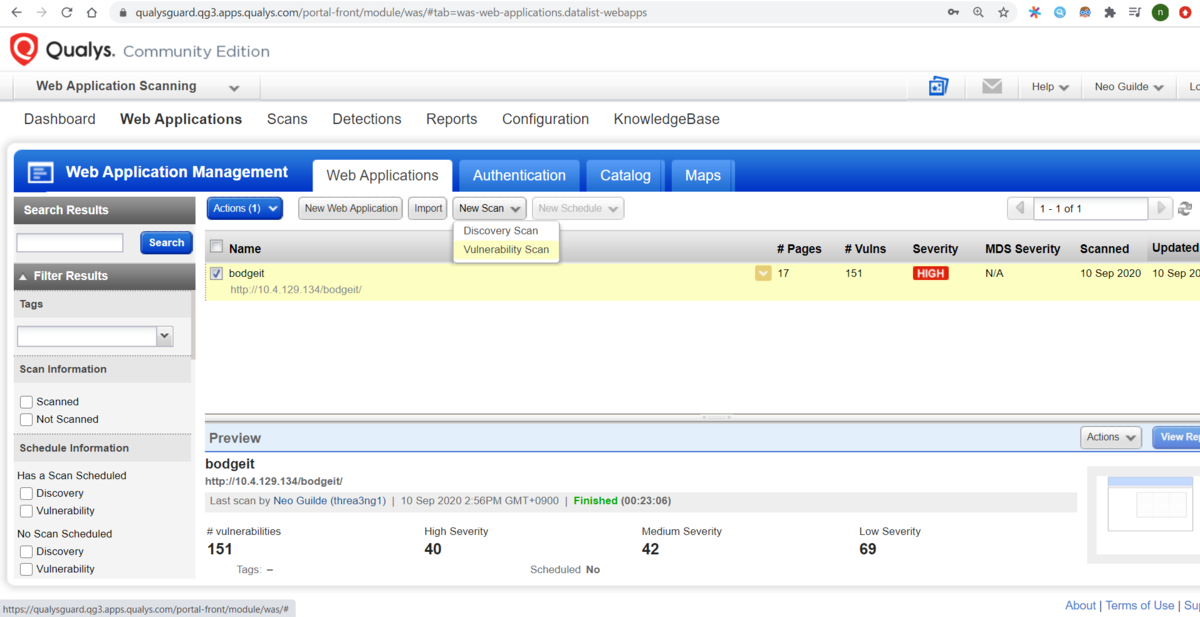
Task: Click bodgeit URL http://10.4.129.134/bodgeit/ in row
Action: pyautogui.click(x=296, y=290)
